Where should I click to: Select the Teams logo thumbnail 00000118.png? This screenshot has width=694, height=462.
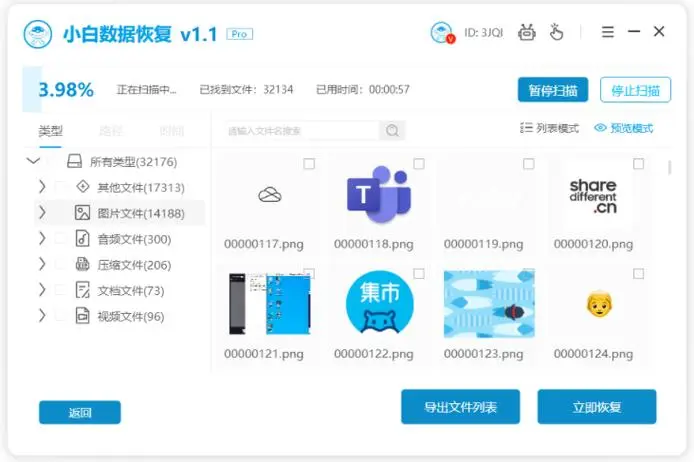point(378,195)
